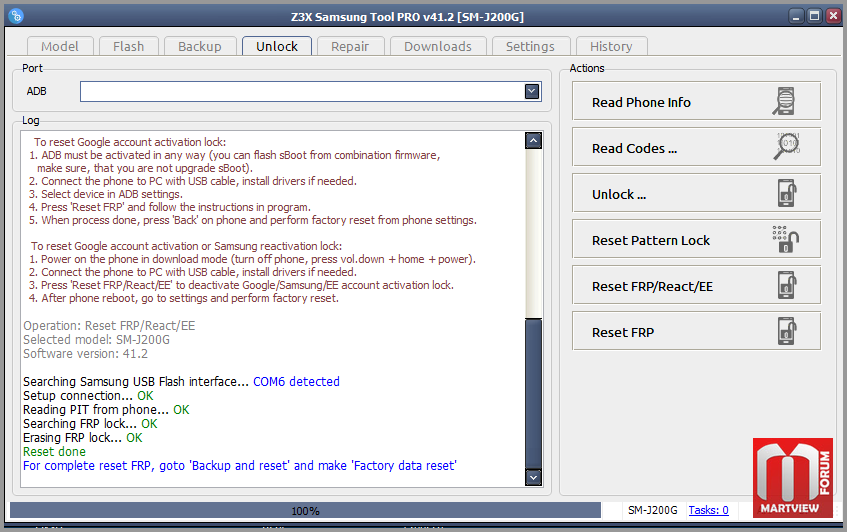The image size is (847, 532).
Task: Close the Z3X Samsung Tool window
Action: tap(833, 16)
